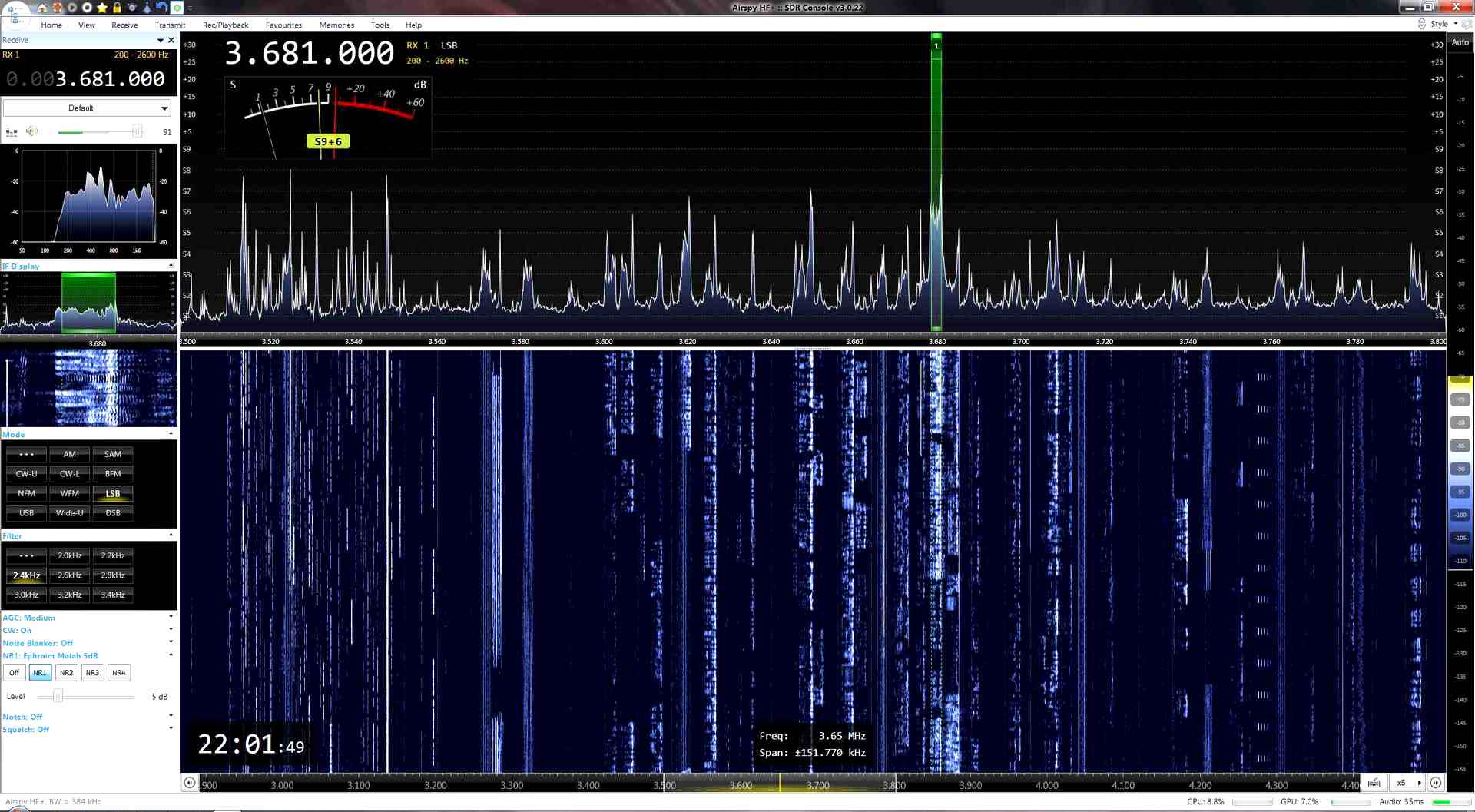Select SAM demodulation mode
The image size is (1475, 812).
pos(113,454)
